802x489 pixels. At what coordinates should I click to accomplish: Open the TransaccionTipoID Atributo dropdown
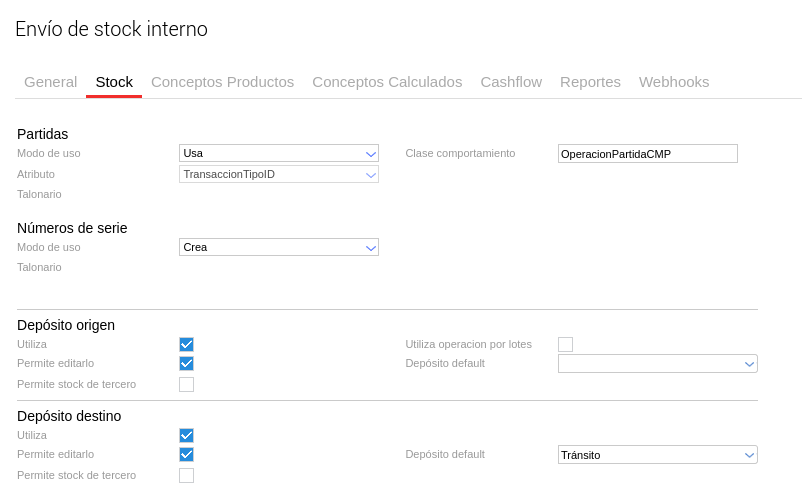click(278, 174)
